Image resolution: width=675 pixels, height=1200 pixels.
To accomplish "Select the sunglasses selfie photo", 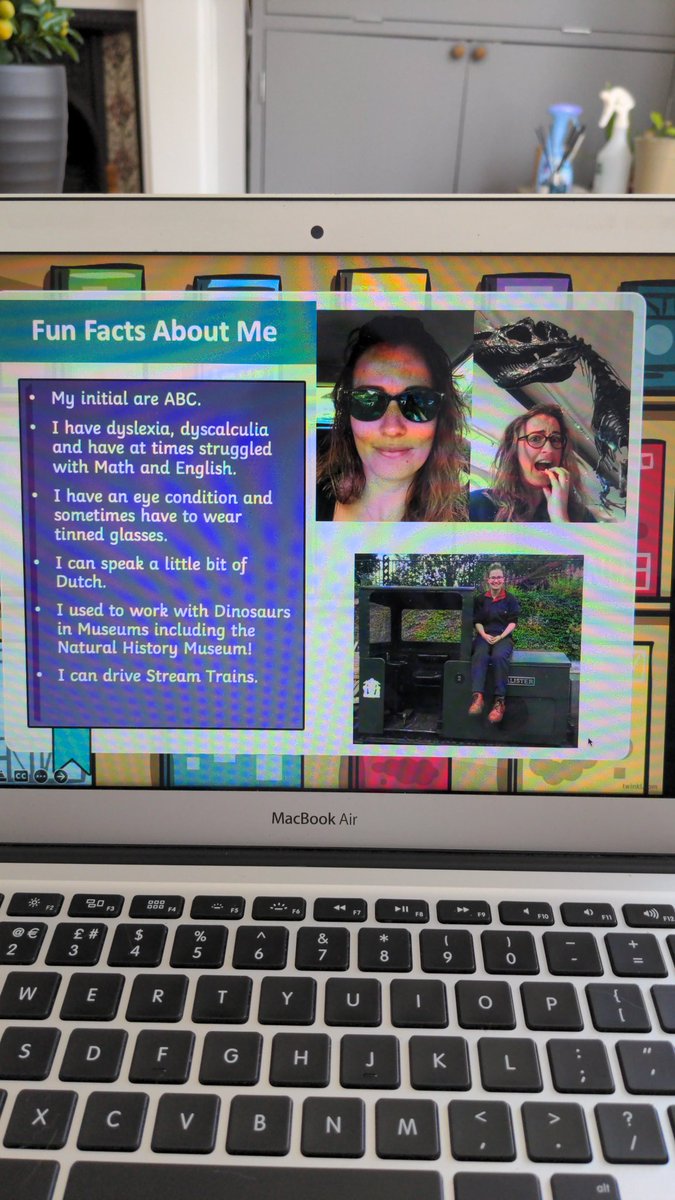I will coord(394,417).
